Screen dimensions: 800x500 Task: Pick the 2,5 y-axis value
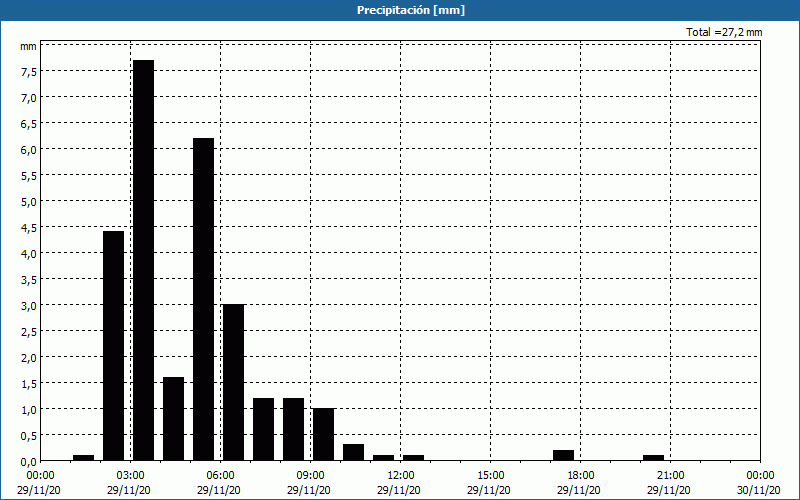click(x=29, y=332)
